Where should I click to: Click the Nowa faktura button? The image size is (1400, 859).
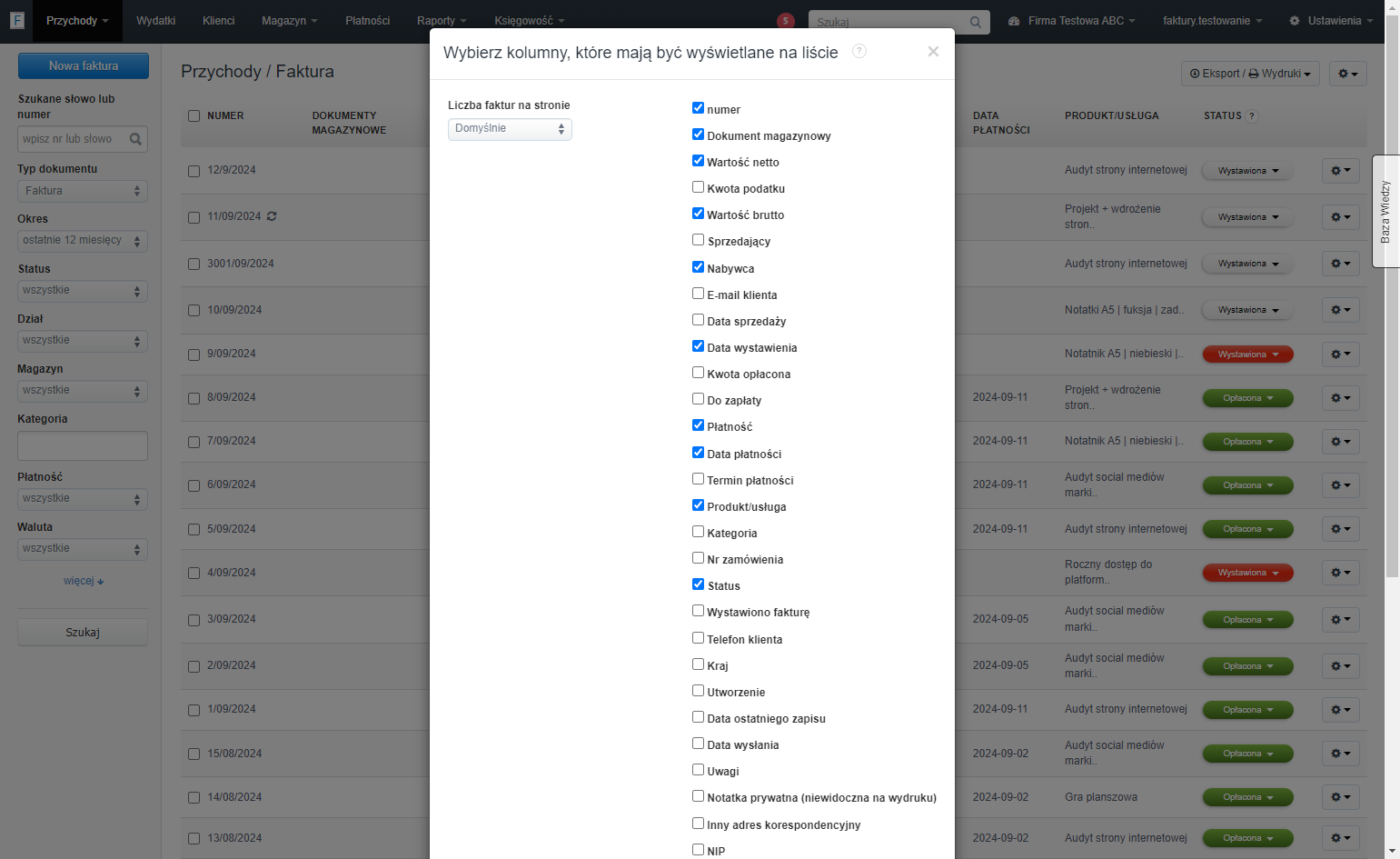[x=84, y=66]
